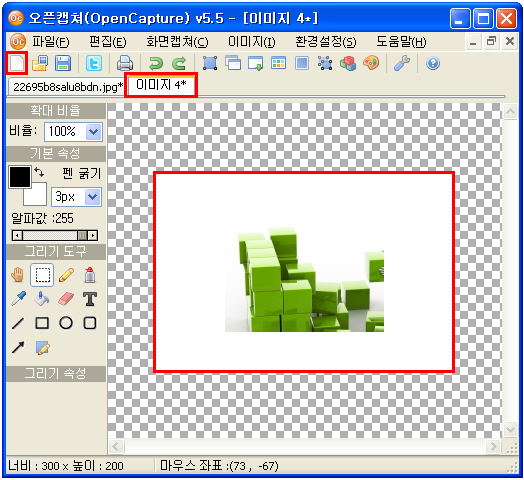Select the Line drawing tool
This screenshot has width=524, height=480.
point(18,323)
